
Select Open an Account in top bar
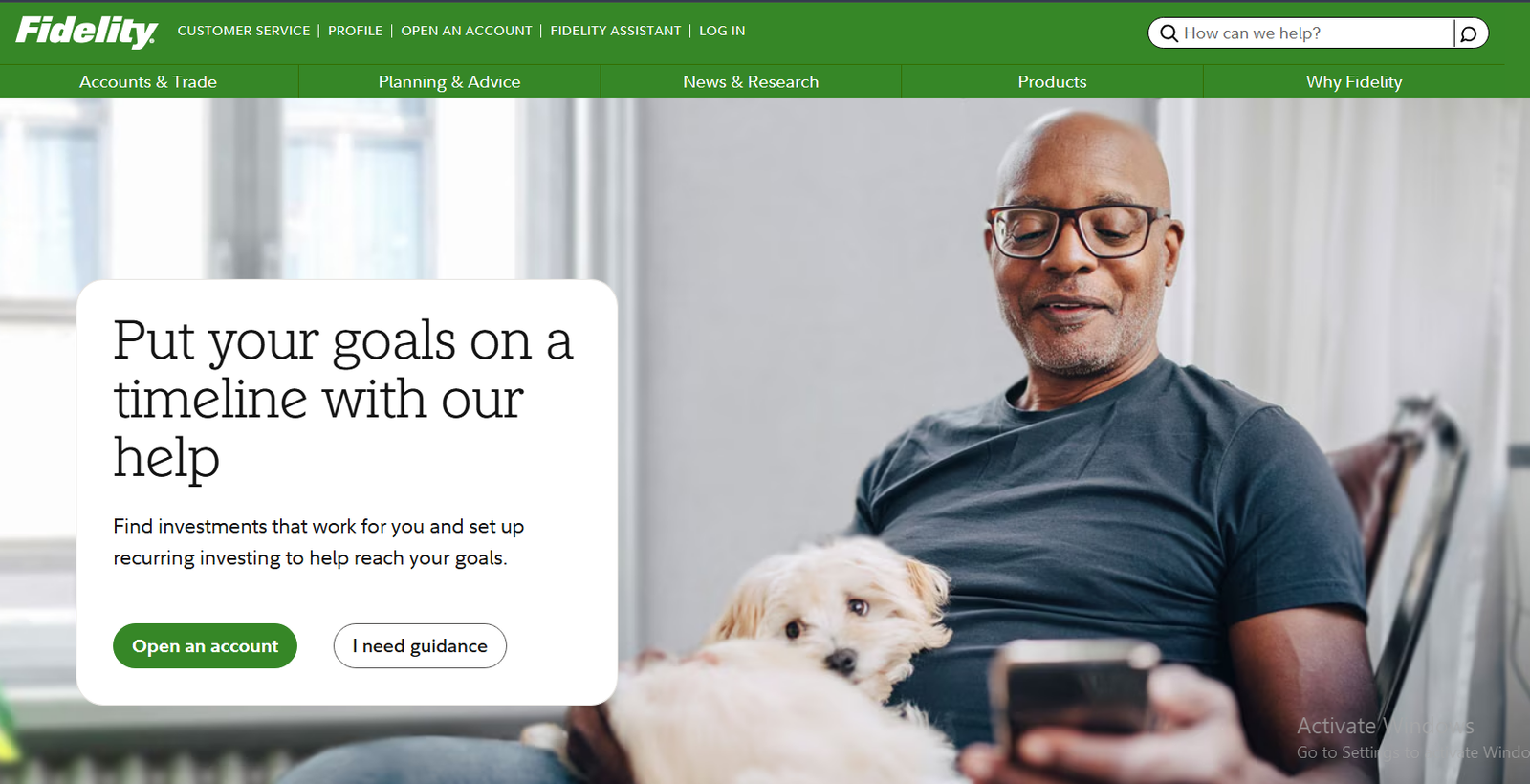point(467,31)
